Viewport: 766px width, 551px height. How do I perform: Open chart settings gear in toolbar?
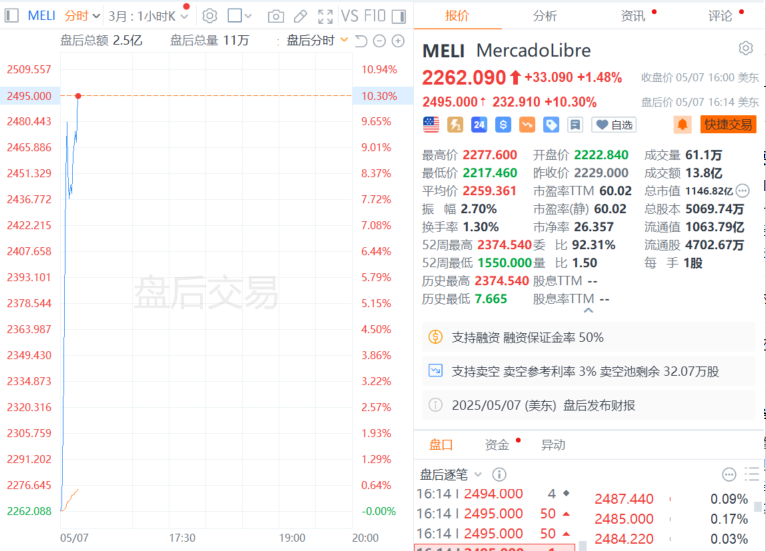click(210, 16)
